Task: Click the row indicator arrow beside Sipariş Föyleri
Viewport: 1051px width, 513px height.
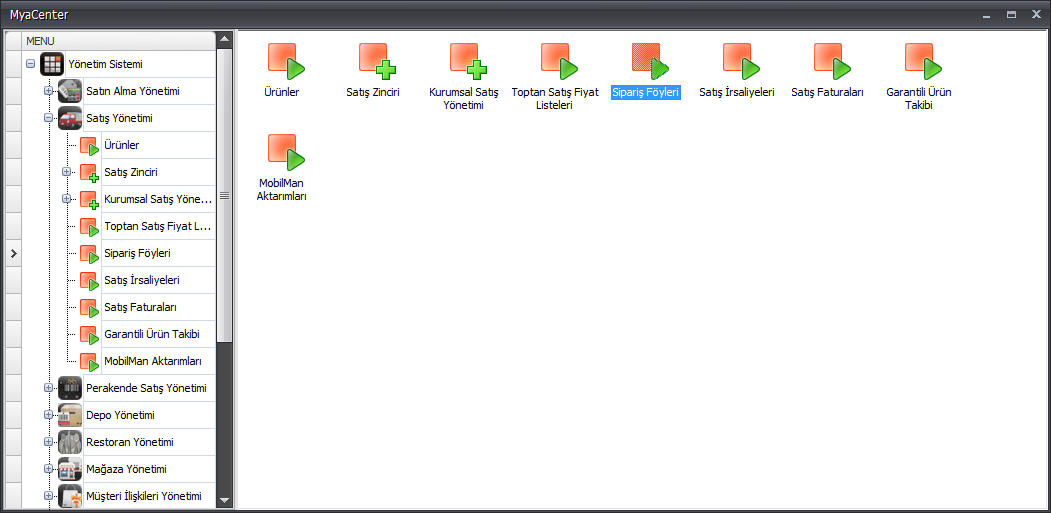Action: coord(13,253)
